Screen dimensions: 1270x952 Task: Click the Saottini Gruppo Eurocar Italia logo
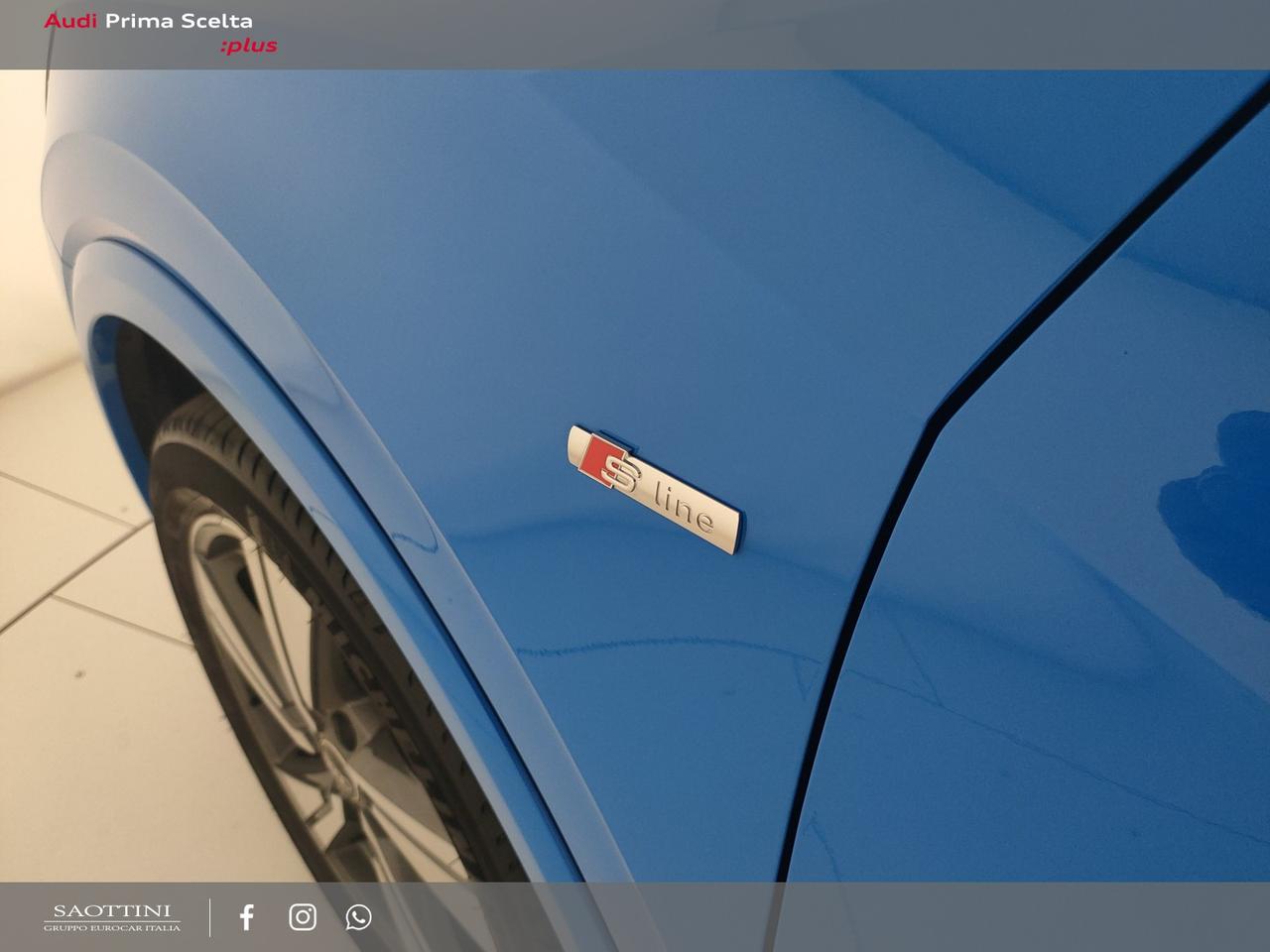112,917
